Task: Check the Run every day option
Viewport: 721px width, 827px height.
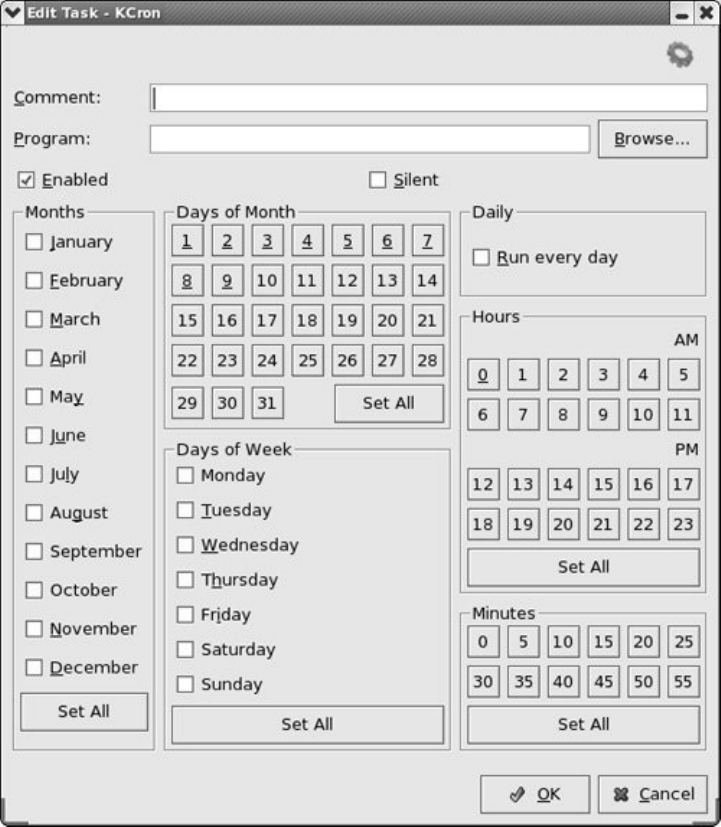Action: coord(482,258)
